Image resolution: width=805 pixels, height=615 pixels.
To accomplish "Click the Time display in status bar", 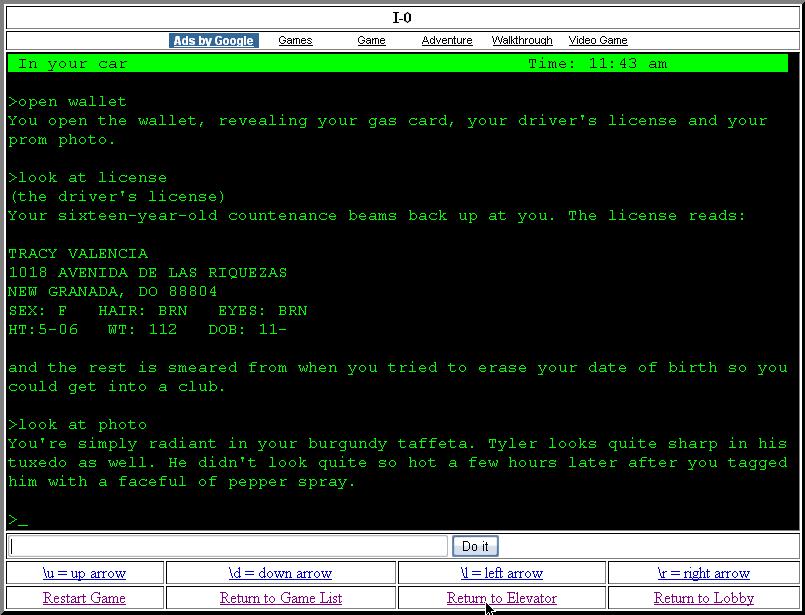I will coord(597,64).
